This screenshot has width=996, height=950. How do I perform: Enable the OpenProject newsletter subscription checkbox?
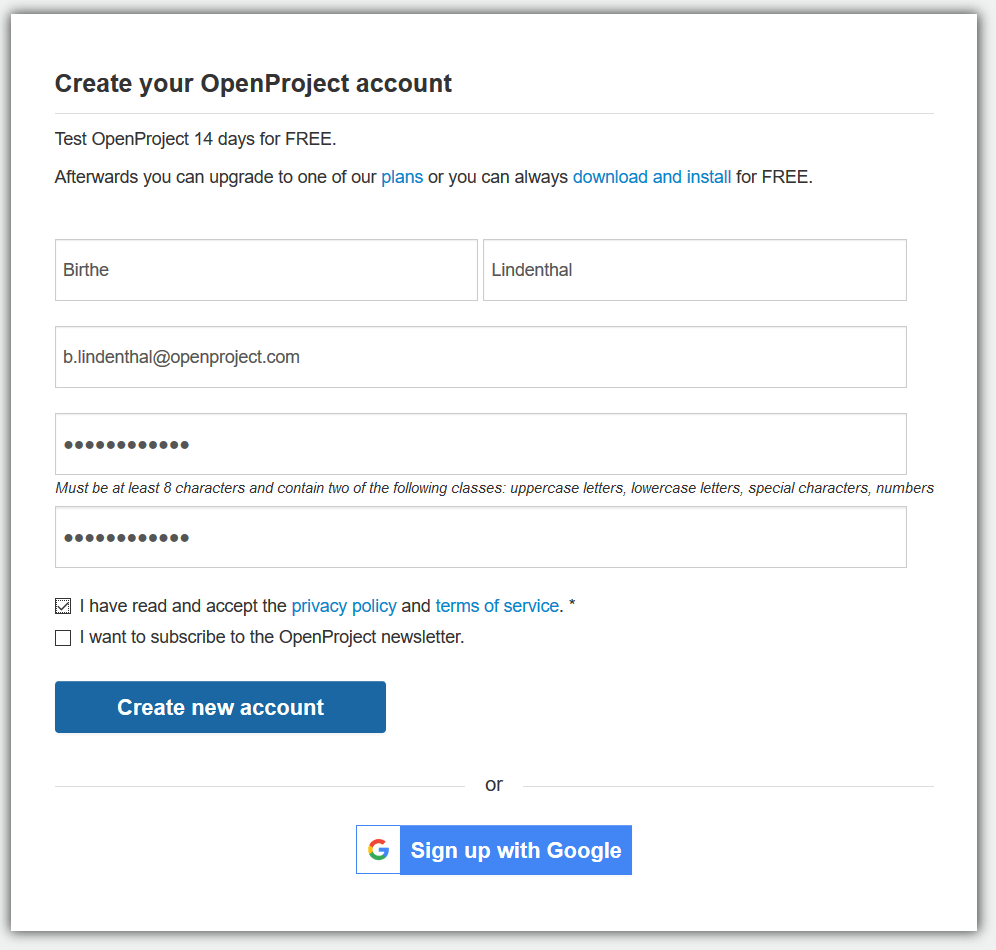(x=63, y=638)
